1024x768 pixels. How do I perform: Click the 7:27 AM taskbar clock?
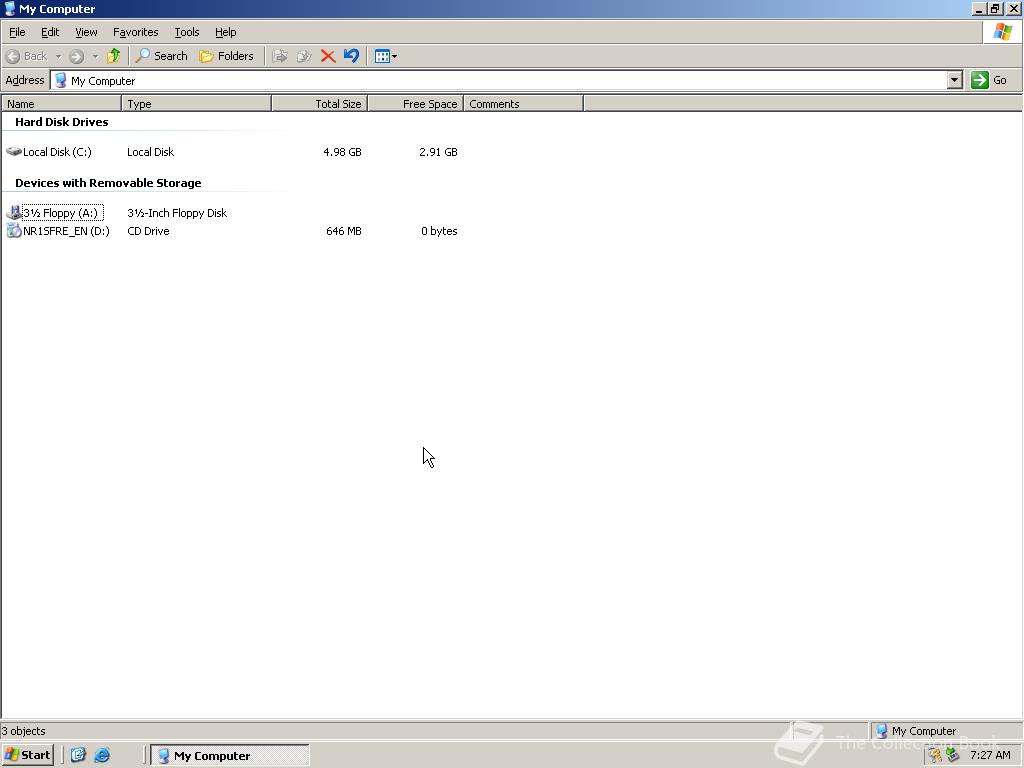[990, 756]
